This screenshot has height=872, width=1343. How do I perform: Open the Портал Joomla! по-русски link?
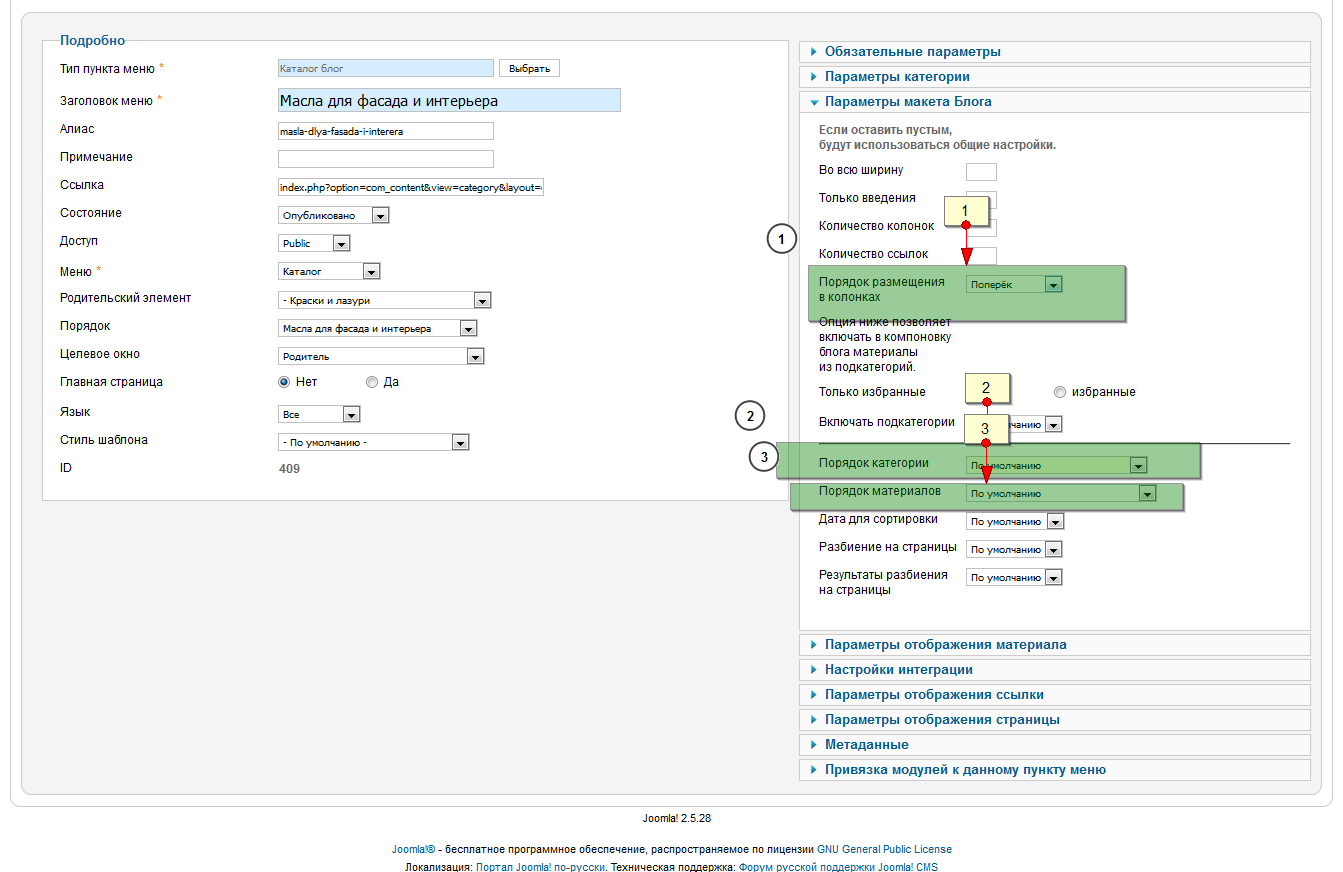coord(540,867)
